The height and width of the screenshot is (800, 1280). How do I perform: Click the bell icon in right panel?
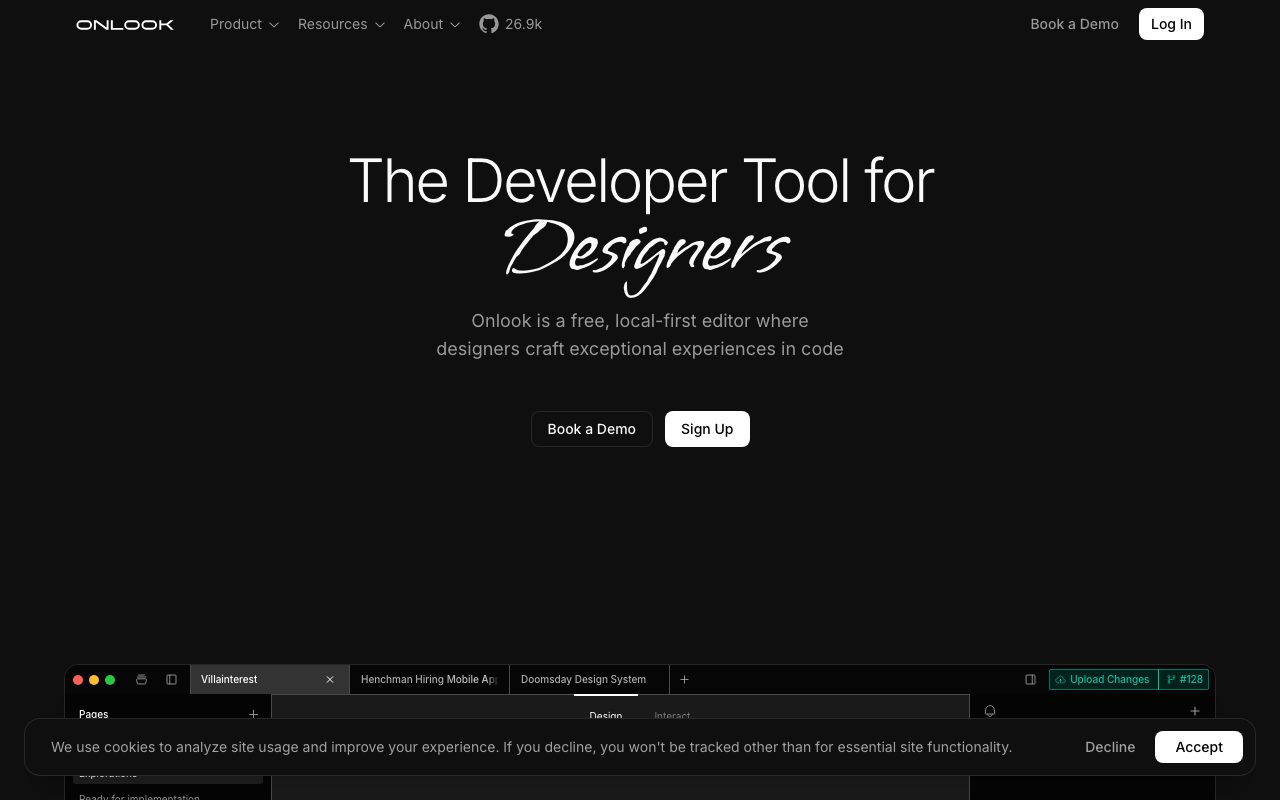(x=990, y=711)
